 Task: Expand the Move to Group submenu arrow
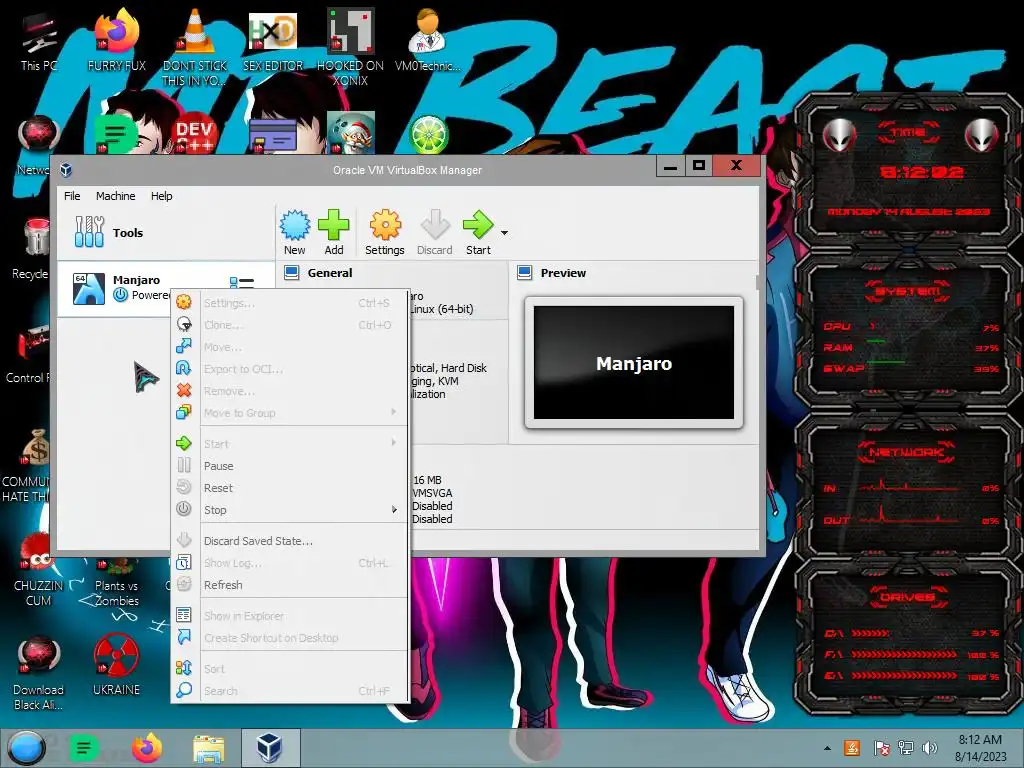coord(394,412)
